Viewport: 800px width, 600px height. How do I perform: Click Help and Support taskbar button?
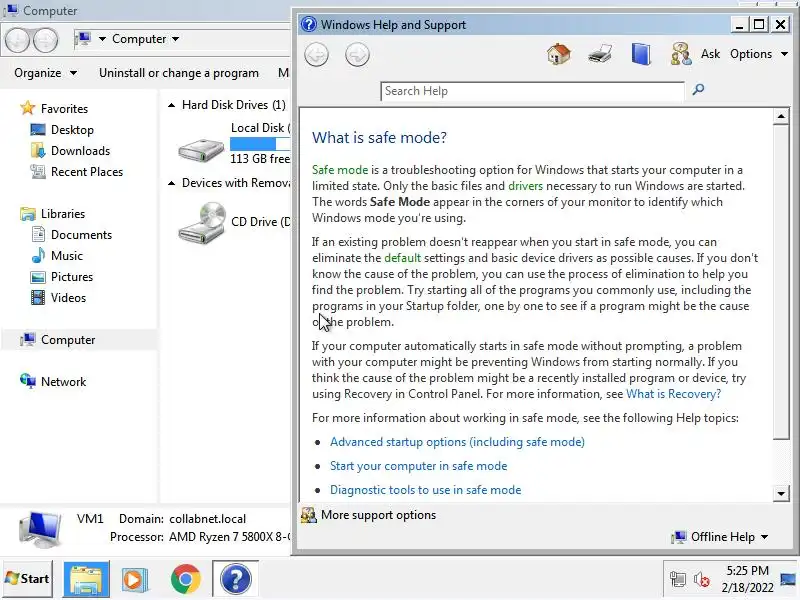click(235, 579)
